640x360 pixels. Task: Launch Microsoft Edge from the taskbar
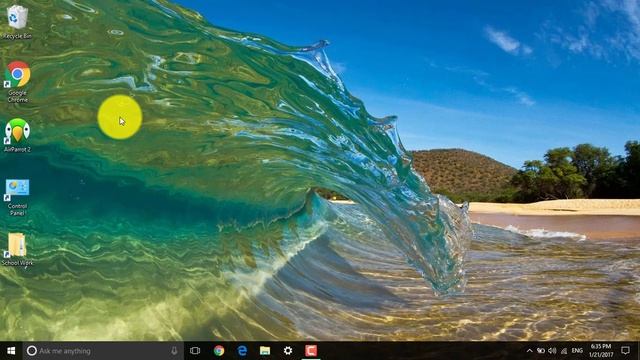point(242,351)
